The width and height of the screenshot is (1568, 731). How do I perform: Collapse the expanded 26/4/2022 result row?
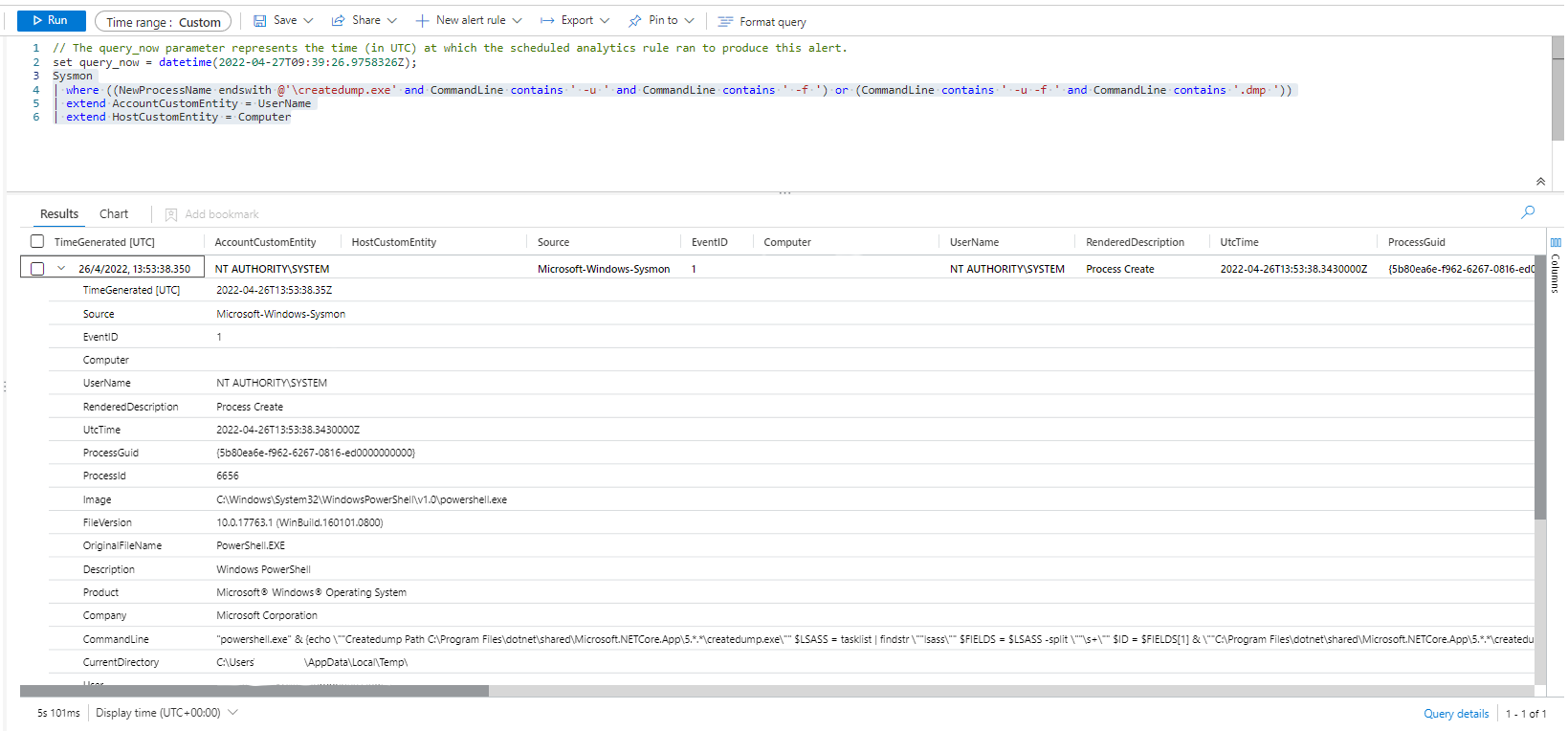pyautogui.click(x=61, y=269)
